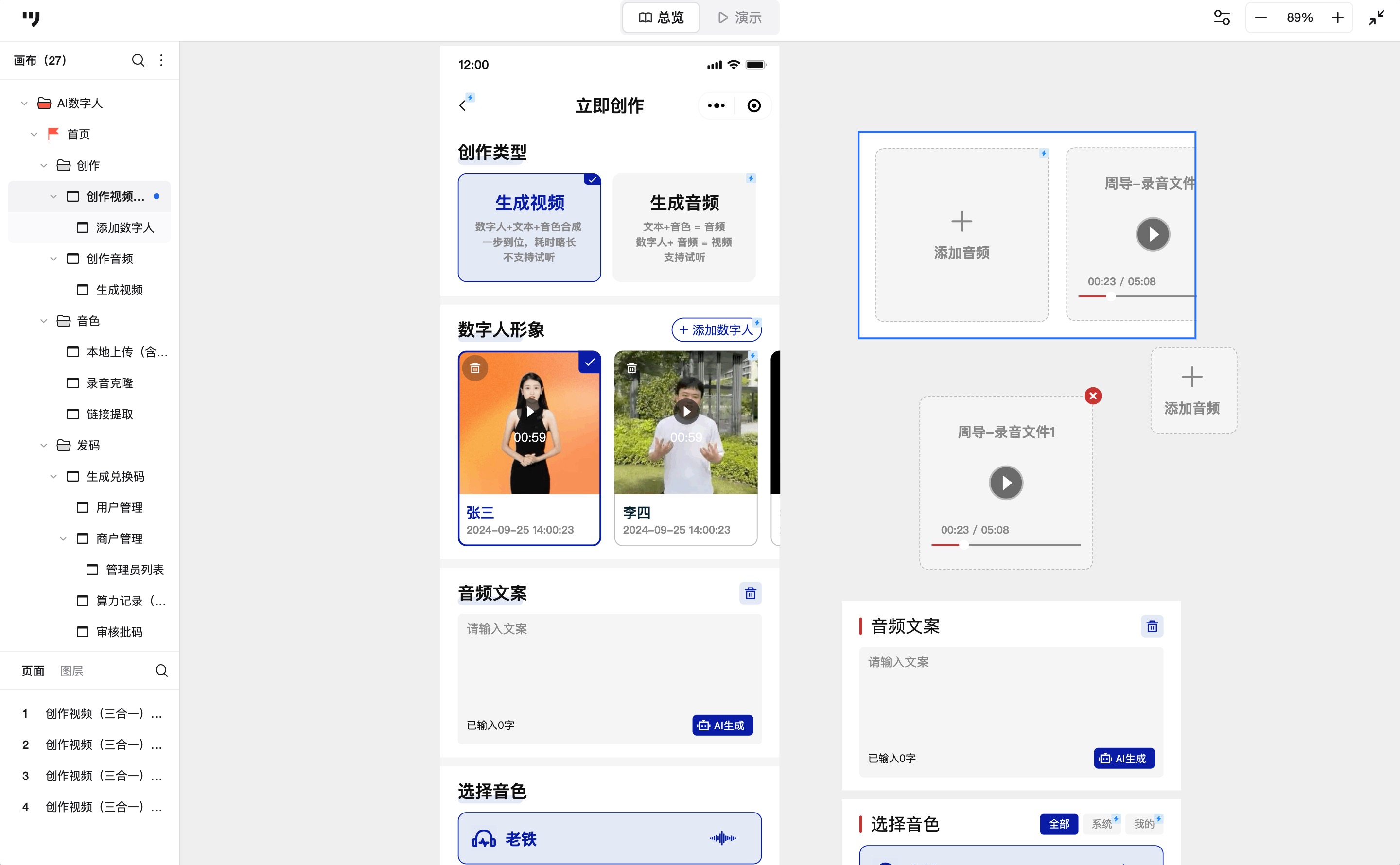Click the large 添加音频 plus card
Image resolution: width=1400 pixels, height=865 pixels.
pyautogui.click(x=961, y=235)
